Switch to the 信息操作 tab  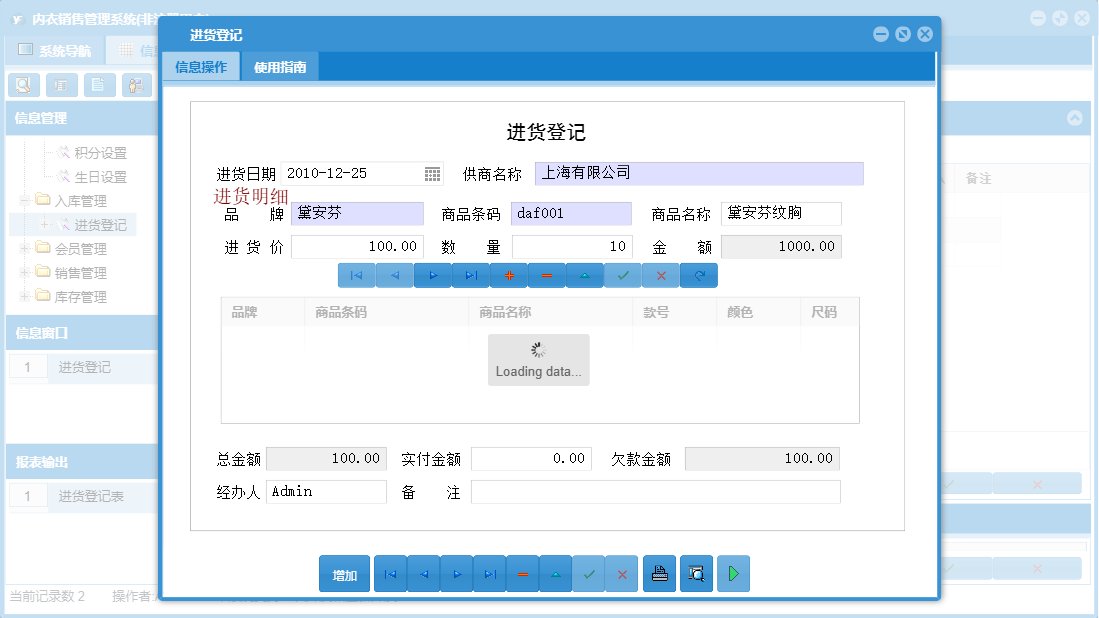click(202, 66)
